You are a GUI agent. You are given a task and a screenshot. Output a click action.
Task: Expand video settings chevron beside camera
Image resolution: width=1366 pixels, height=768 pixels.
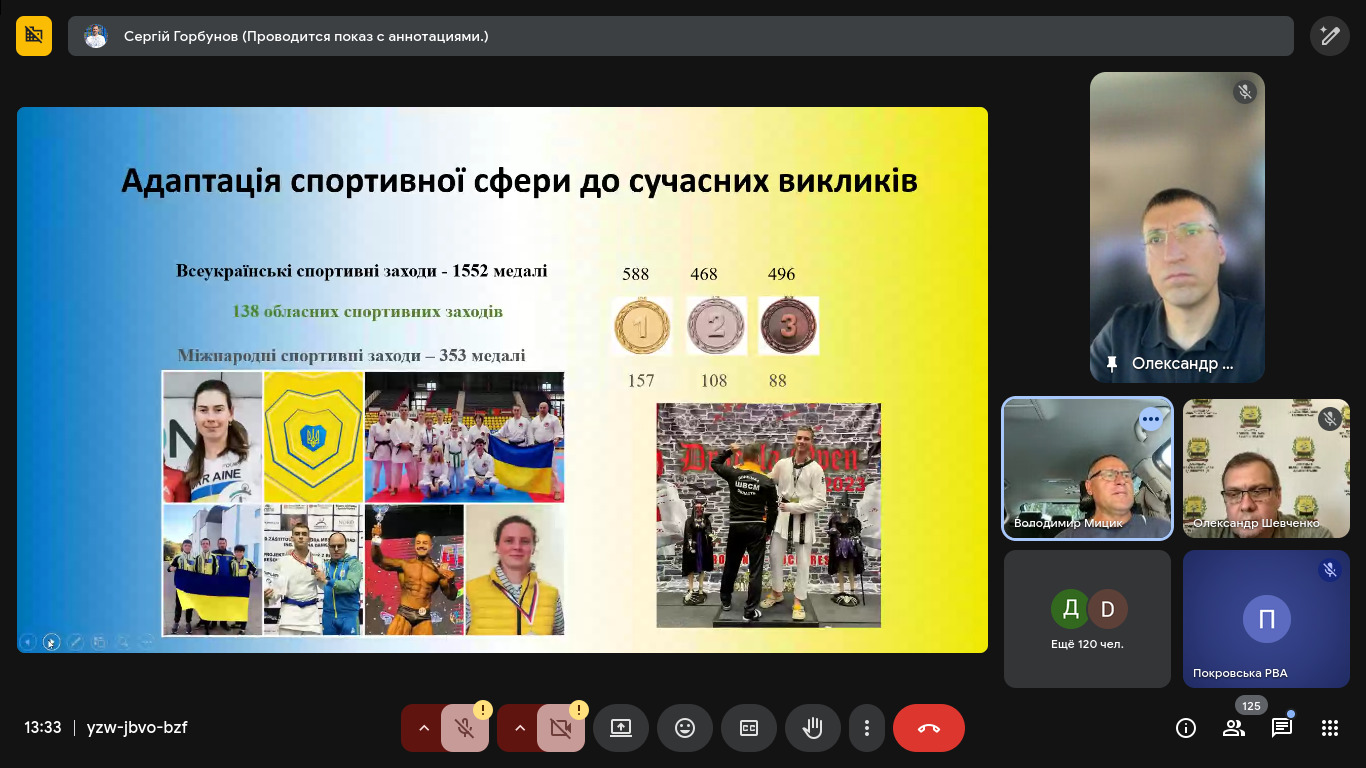pyautogui.click(x=520, y=728)
